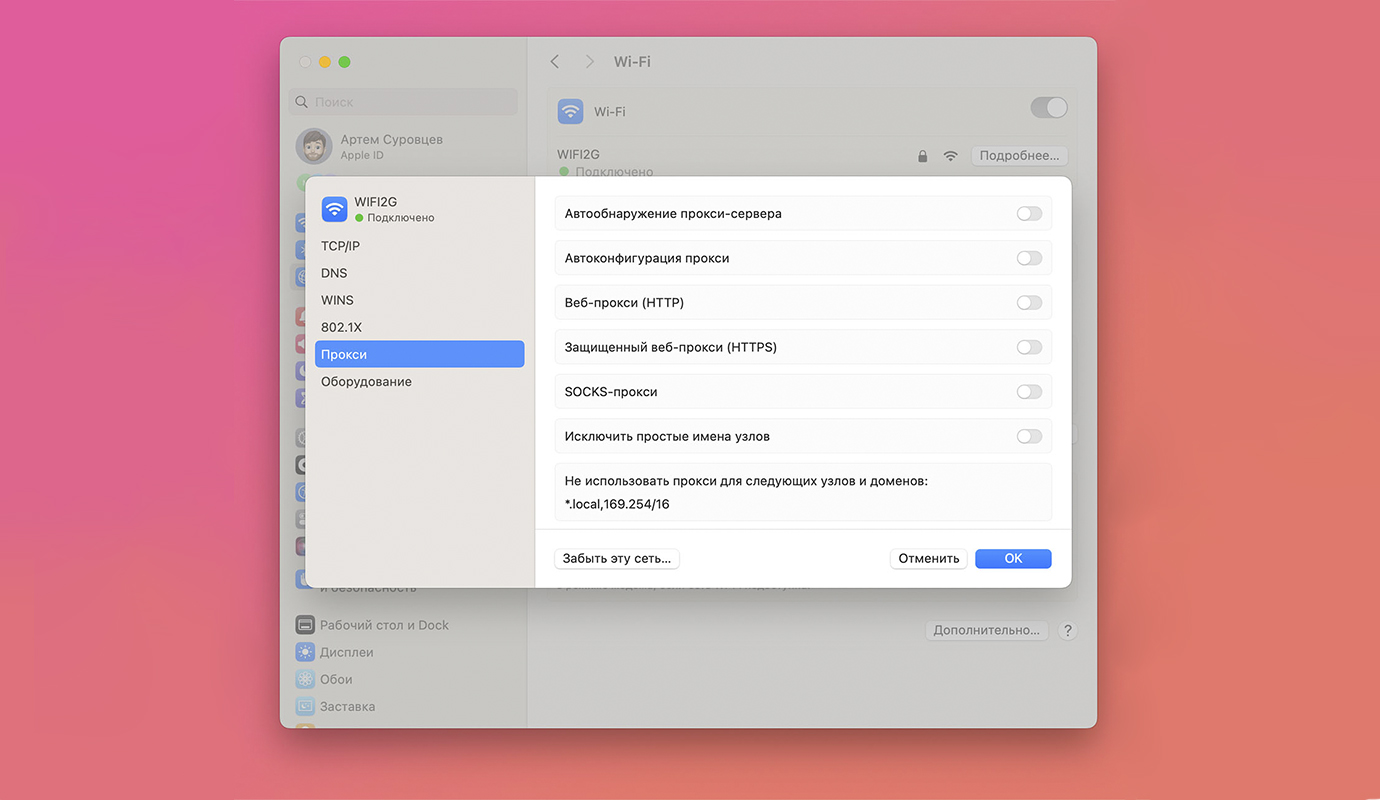Select the Прокси section
The image size is (1380, 800).
(x=419, y=354)
